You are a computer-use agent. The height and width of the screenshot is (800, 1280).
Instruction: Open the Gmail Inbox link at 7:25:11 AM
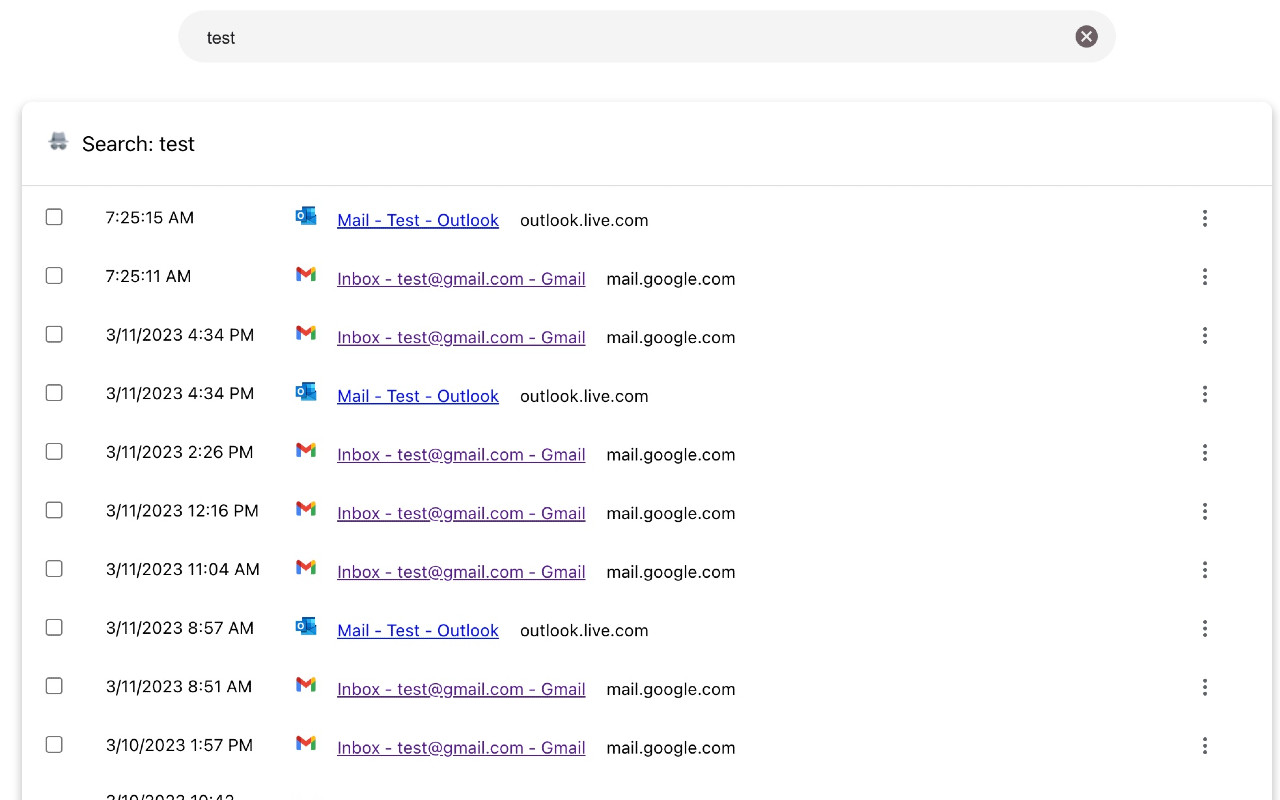click(461, 279)
